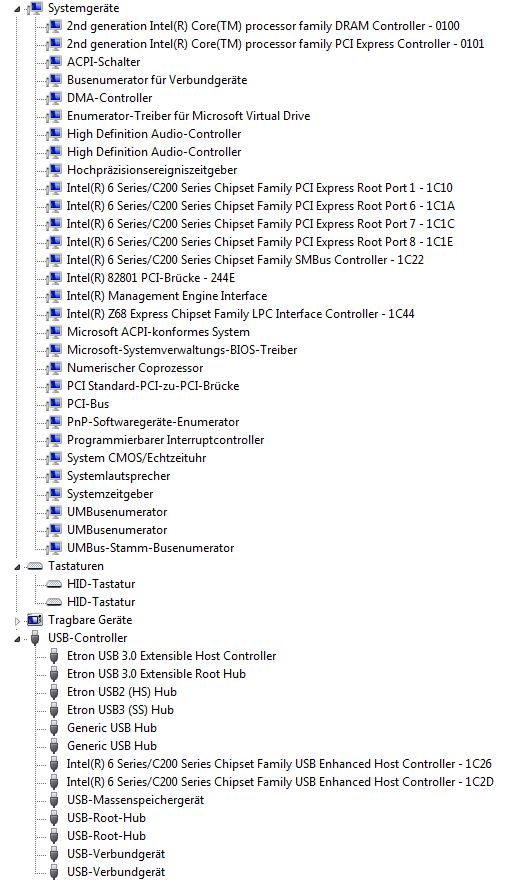This screenshot has height=882, width=519.
Task: Click the Microsoft-Systemverwaltungs-BIOS-Treiber icon
Action: point(54,350)
